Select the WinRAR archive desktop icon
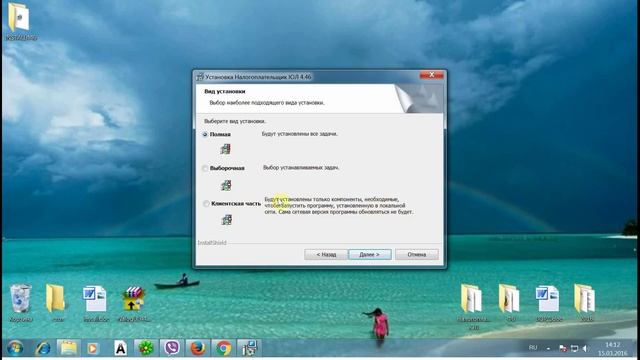The width and height of the screenshot is (640, 360). [x=133, y=303]
